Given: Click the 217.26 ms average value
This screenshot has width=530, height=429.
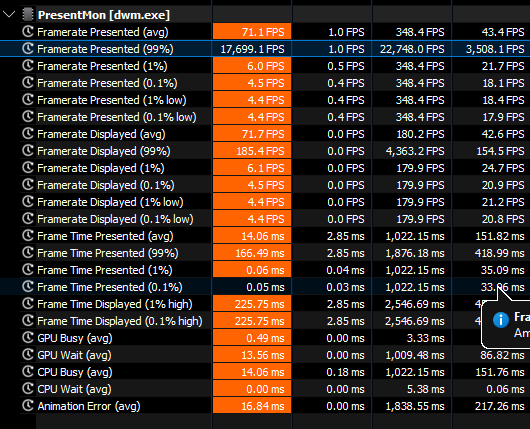Looking at the screenshot, I should (x=500, y=406).
